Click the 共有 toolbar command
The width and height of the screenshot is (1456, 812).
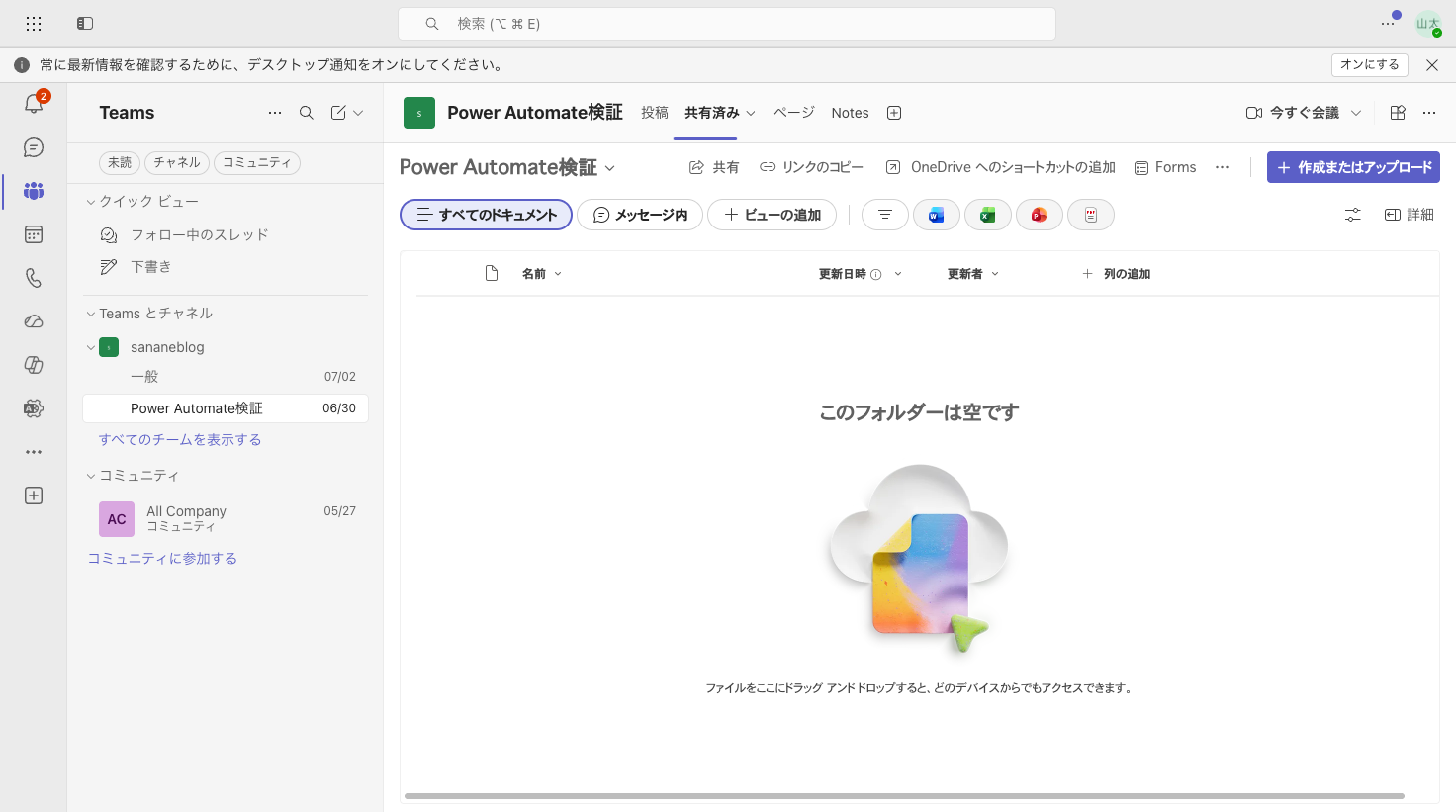click(x=714, y=167)
